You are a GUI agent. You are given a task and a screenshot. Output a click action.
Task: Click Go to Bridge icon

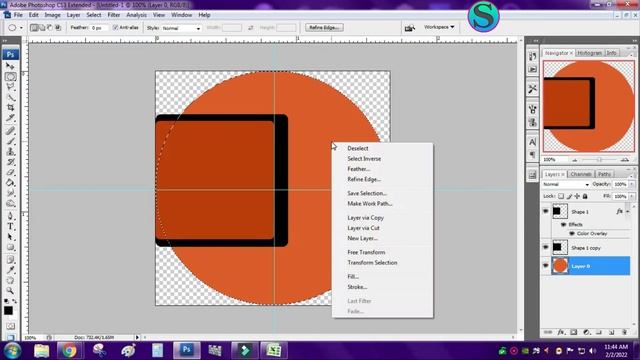tap(409, 28)
